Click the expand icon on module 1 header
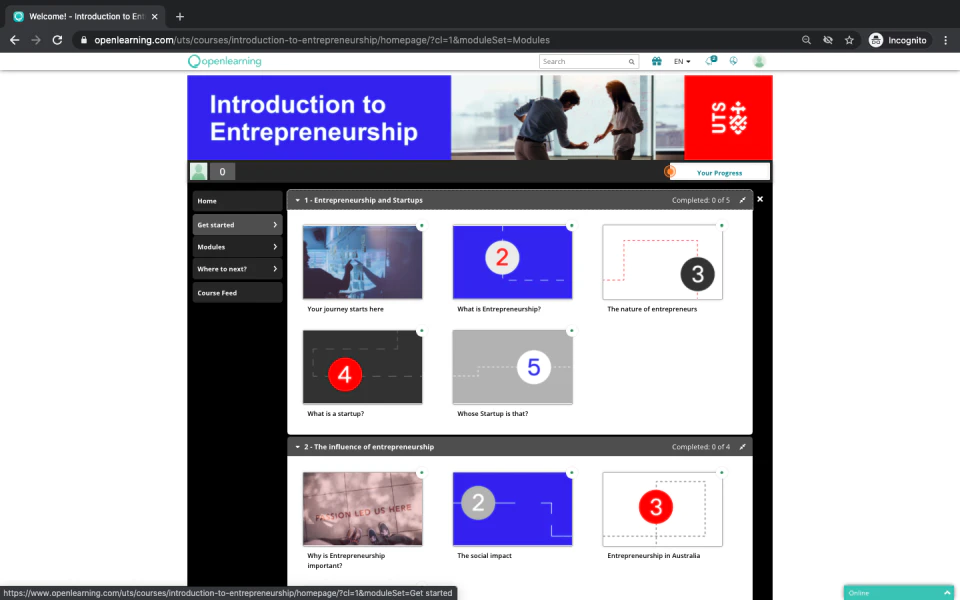 (x=743, y=200)
